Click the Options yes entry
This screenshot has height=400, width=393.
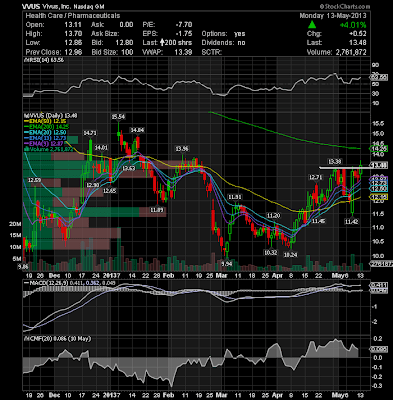(223, 34)
